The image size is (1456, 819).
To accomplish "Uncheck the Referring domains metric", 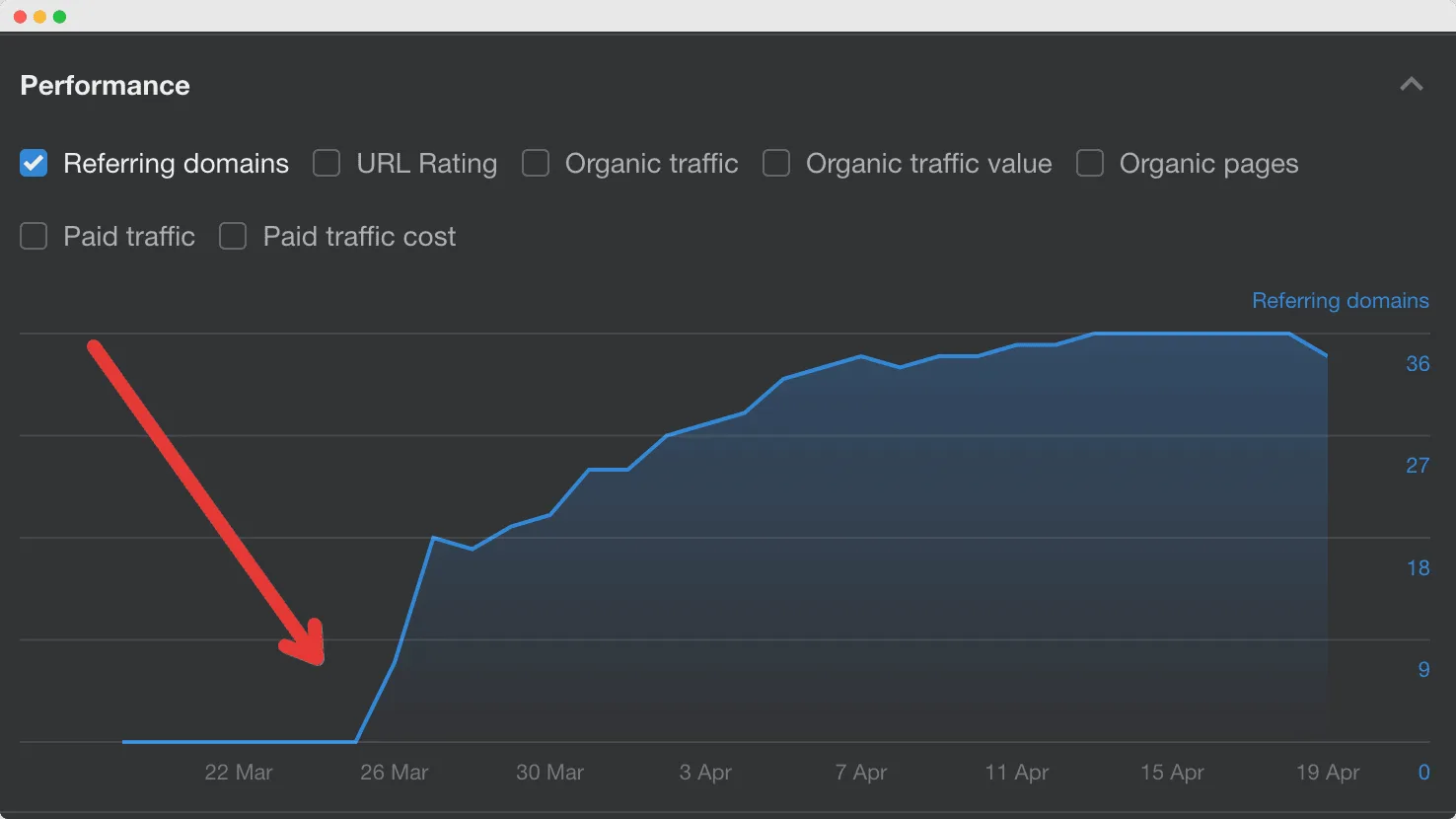I will [x=34, y=163].
